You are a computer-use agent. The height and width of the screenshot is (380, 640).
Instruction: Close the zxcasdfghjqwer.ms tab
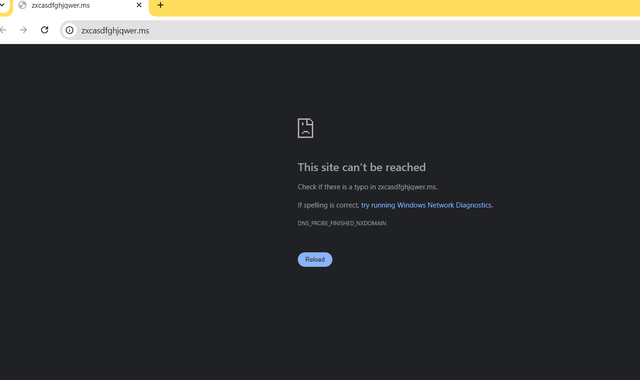pos(139,5)
